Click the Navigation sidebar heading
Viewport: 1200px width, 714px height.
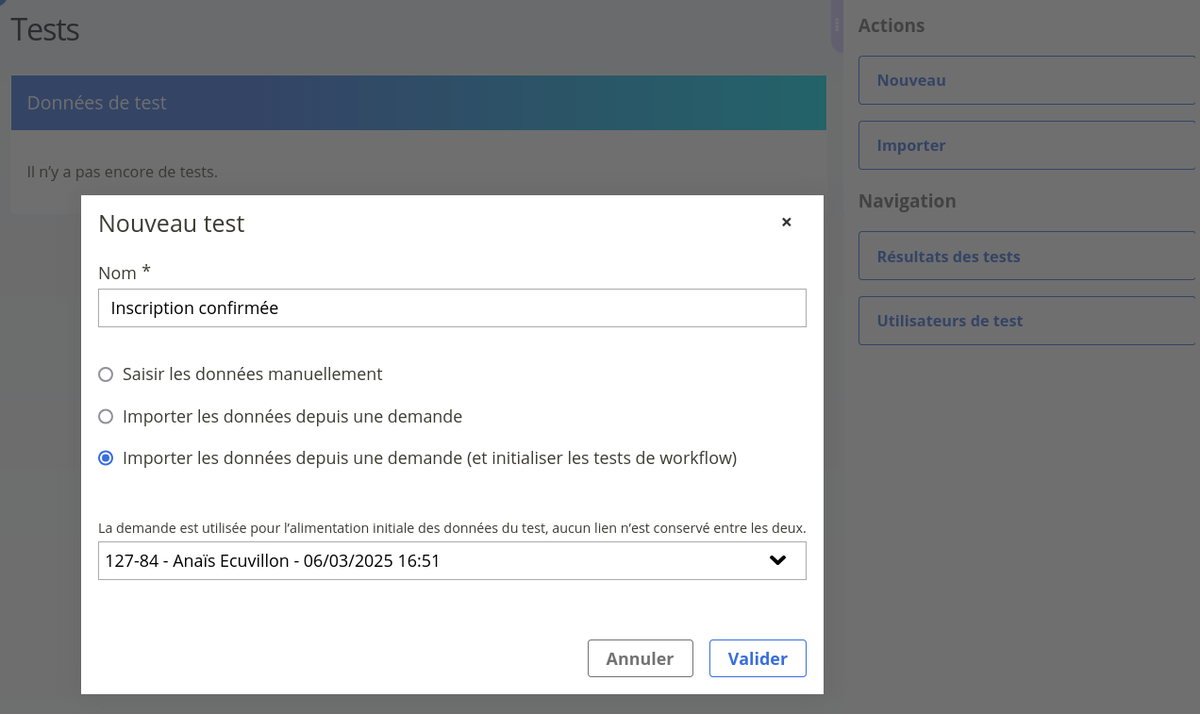click(x=907, y=201)
